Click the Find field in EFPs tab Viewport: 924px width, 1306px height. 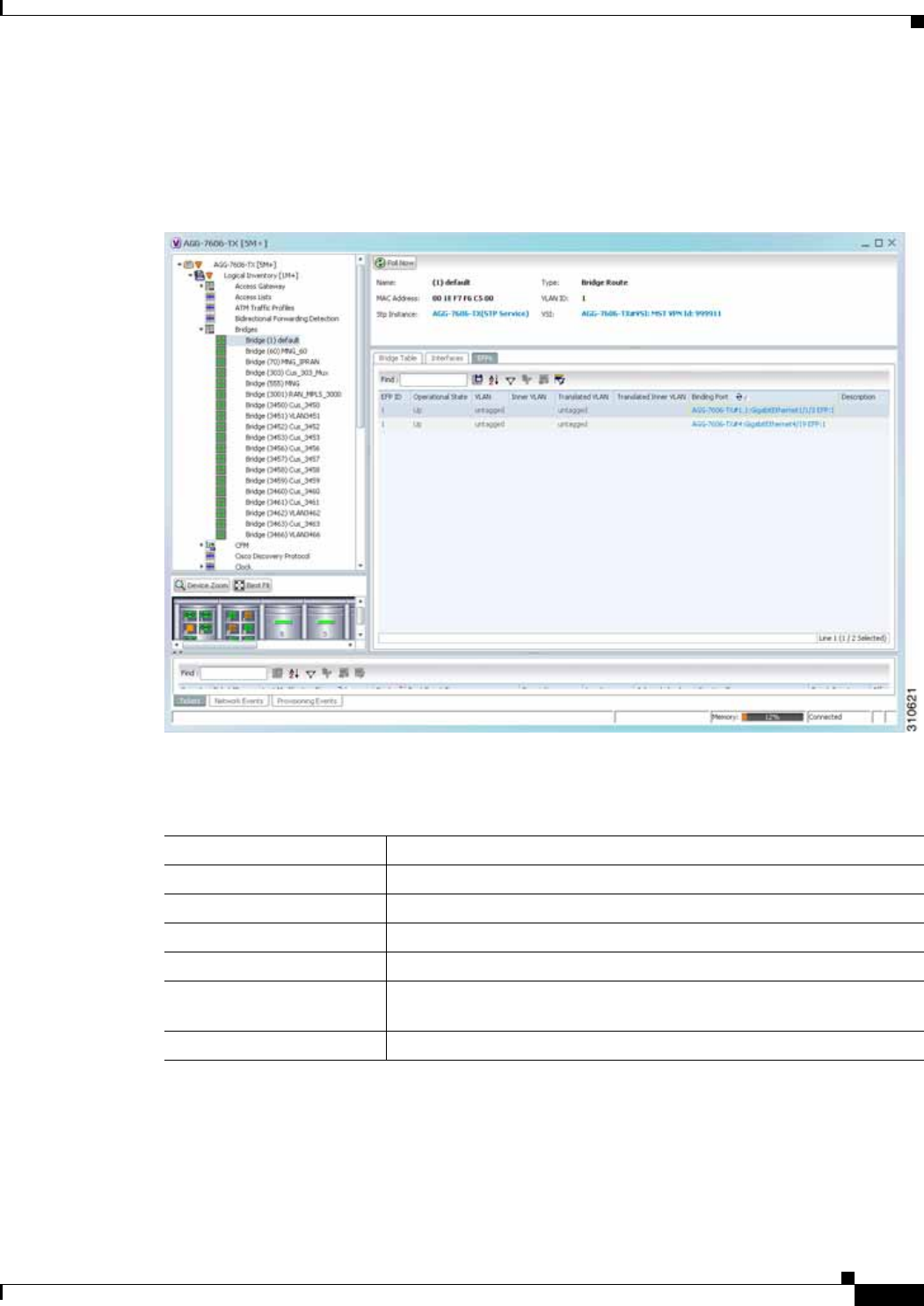tap(433, 380)
